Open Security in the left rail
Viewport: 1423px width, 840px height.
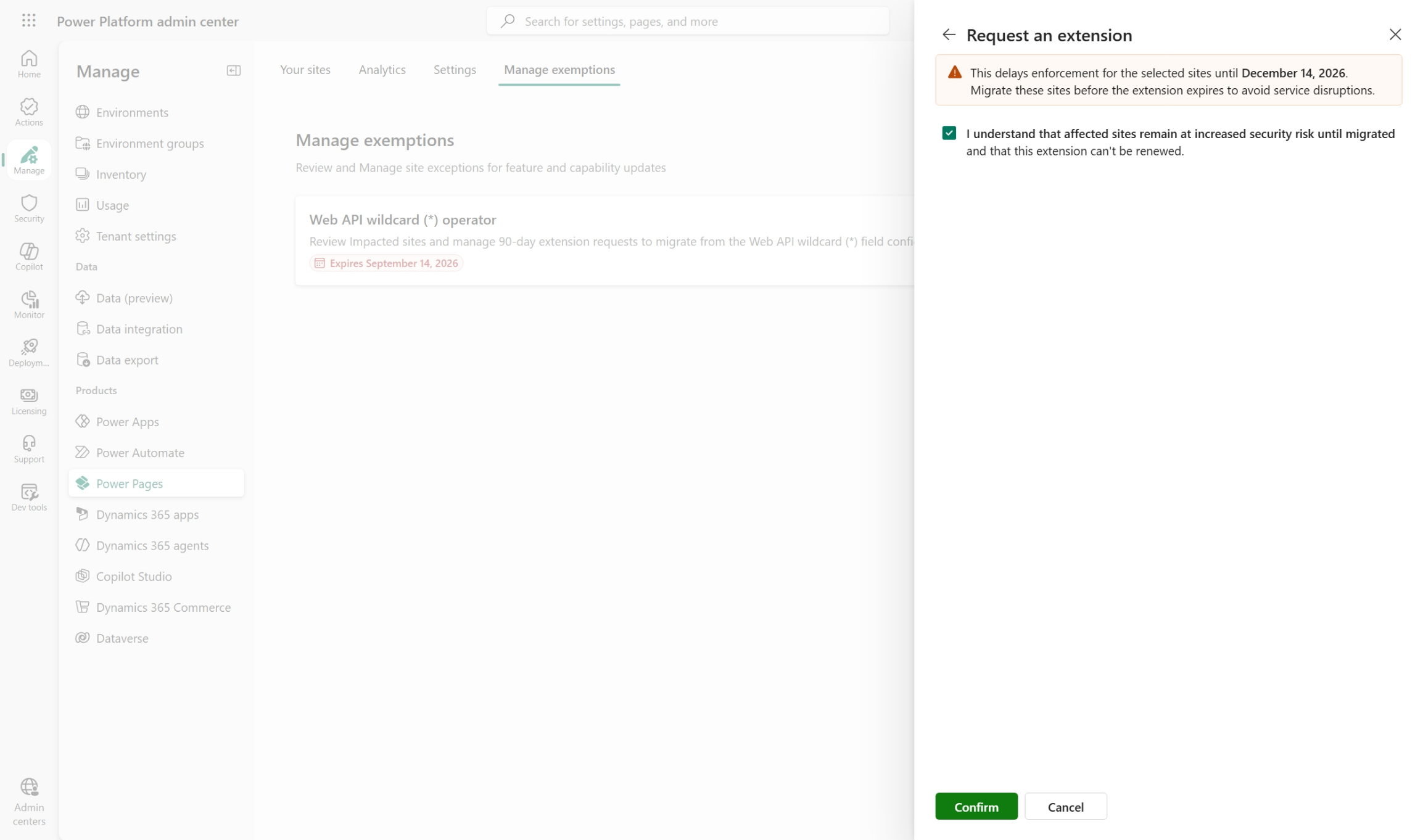[x=29, y=208]
